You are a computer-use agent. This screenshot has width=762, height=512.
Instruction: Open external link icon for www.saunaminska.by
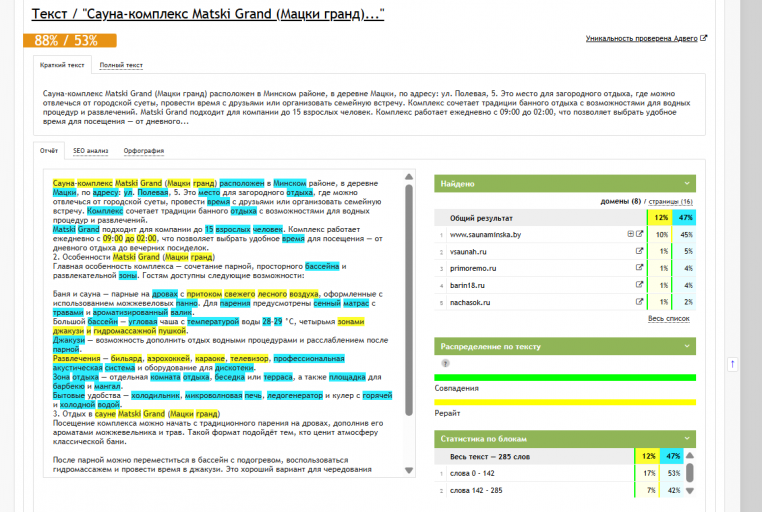(x=640, y=234)
